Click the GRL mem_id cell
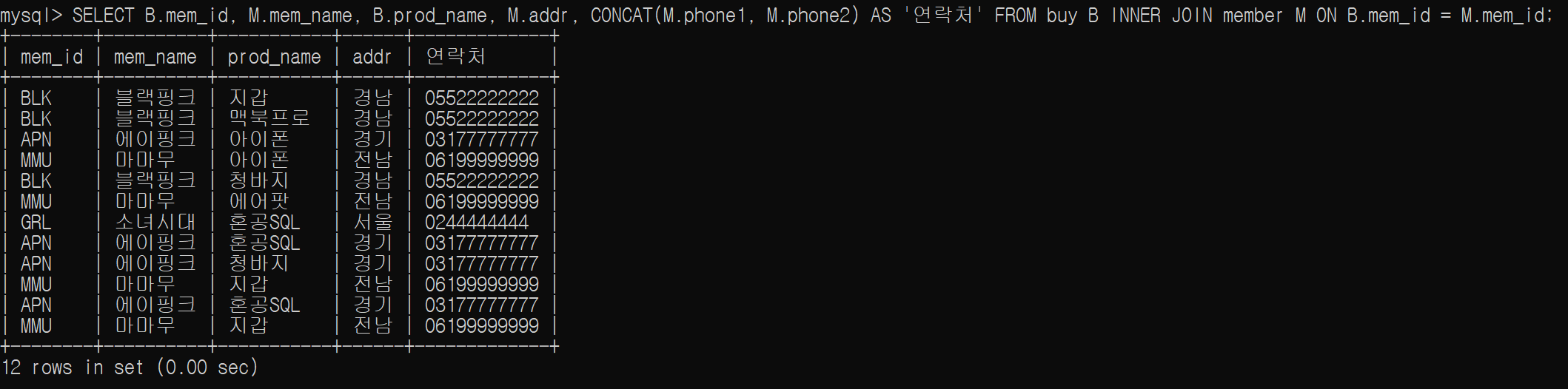Screen dimensions: 1568x389 click(x=36, y=223)
